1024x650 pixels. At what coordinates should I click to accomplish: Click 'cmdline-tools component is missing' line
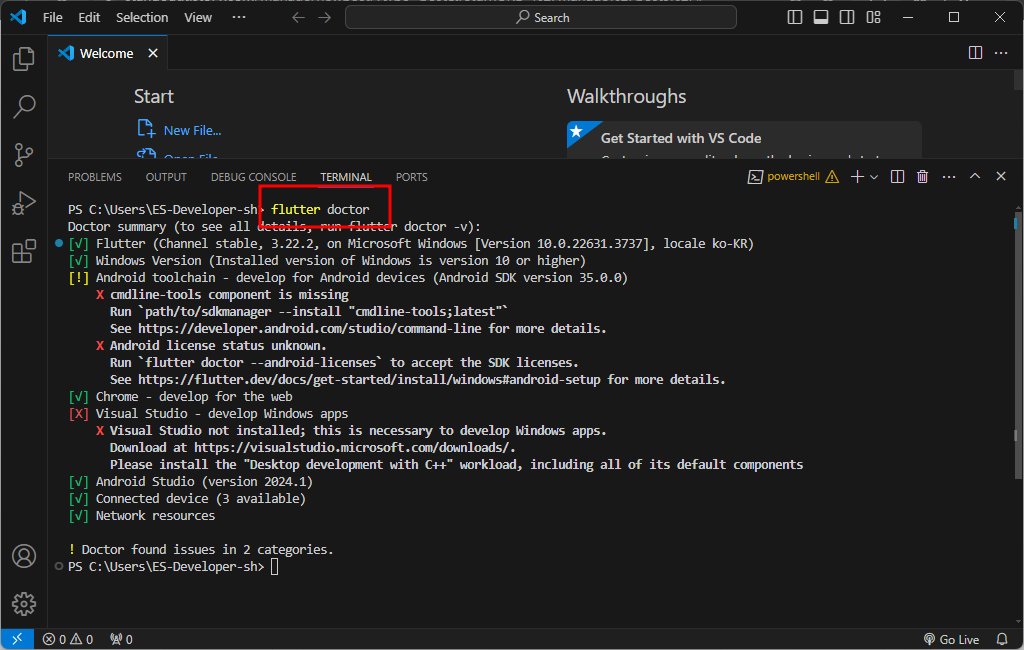pos(229,295)
